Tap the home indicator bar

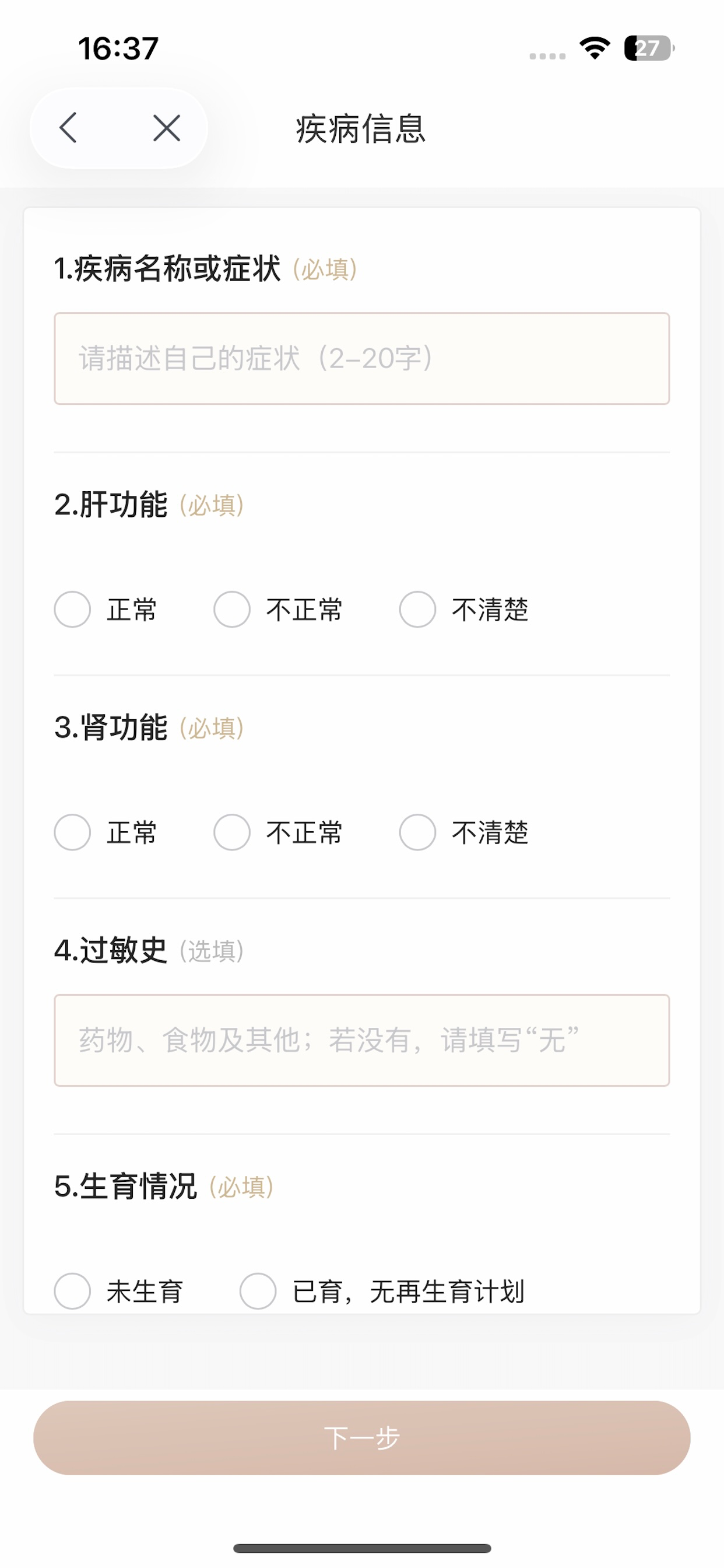coord(362,1548)
